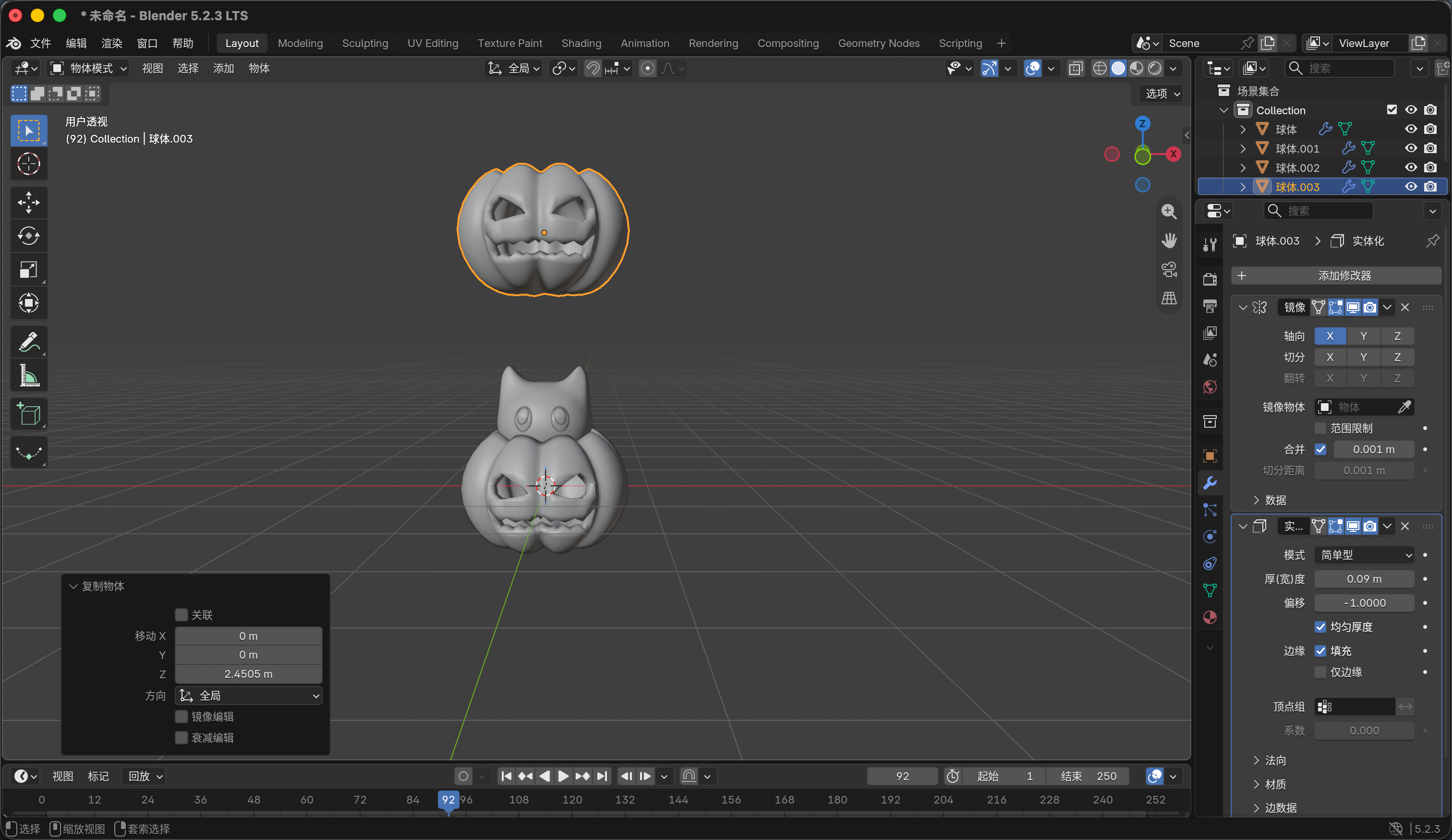Select the Scale tool
Image resolution: width=1452 pixels, height=840 pixels.
point(29,269)
